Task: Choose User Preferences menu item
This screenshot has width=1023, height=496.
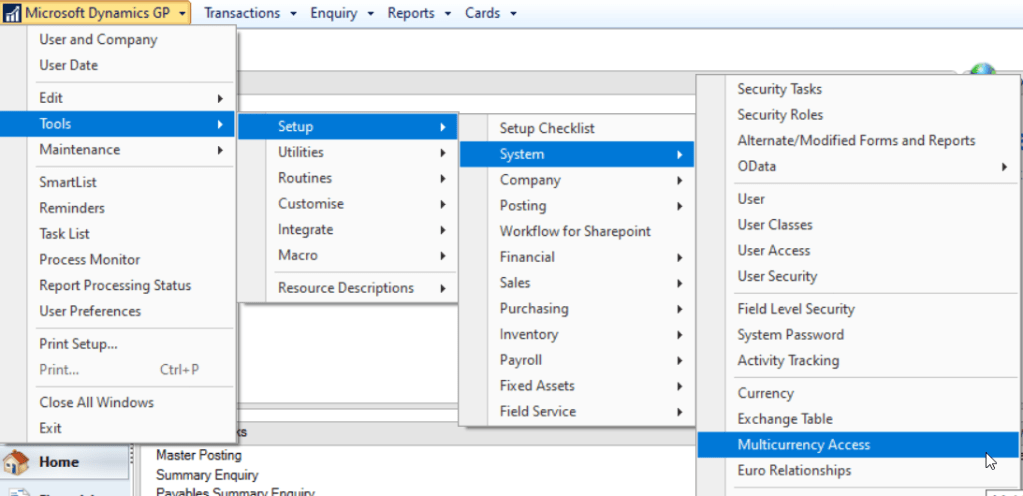Action: coord(90,311)
